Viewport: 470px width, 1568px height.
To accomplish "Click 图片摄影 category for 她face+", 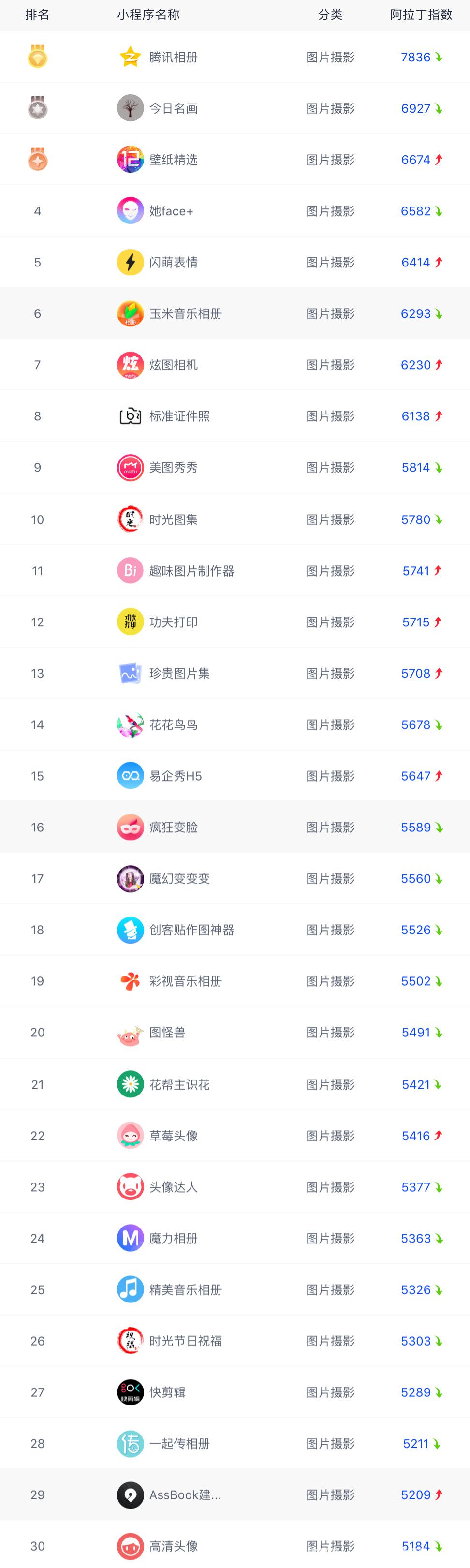I will [x=331, y=211].
